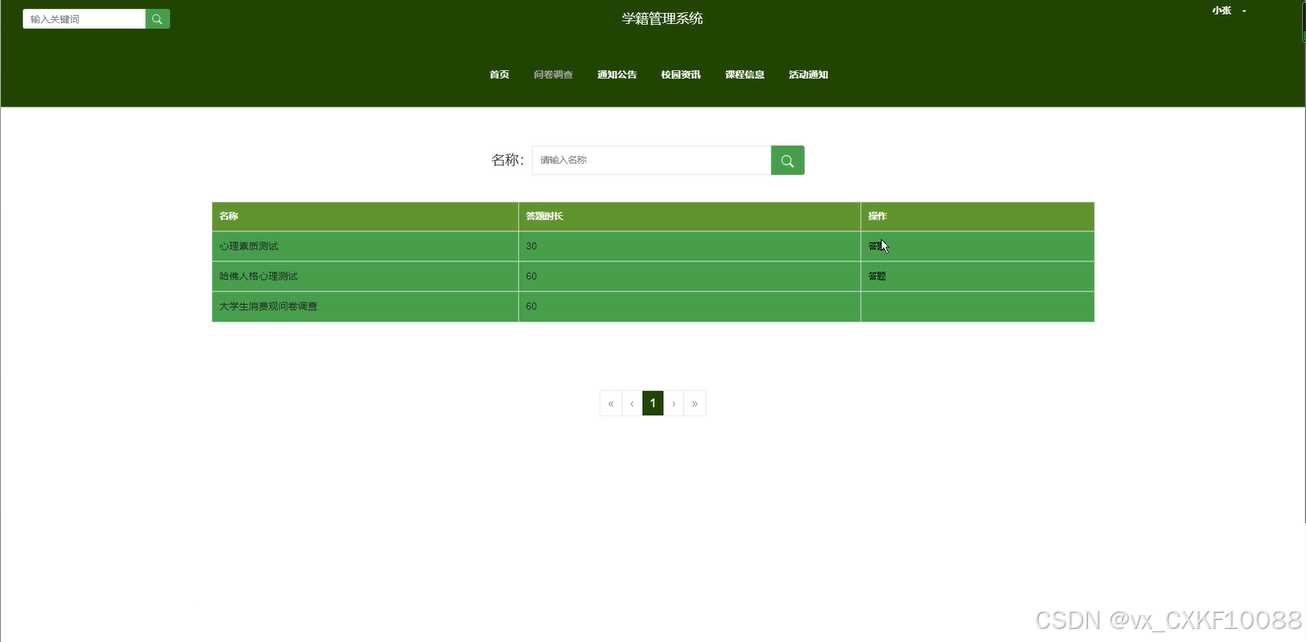Click the 哈佛人格心理测试 name cell
The height and width of the screenshot is (642, 1306).
coord(365,276)
